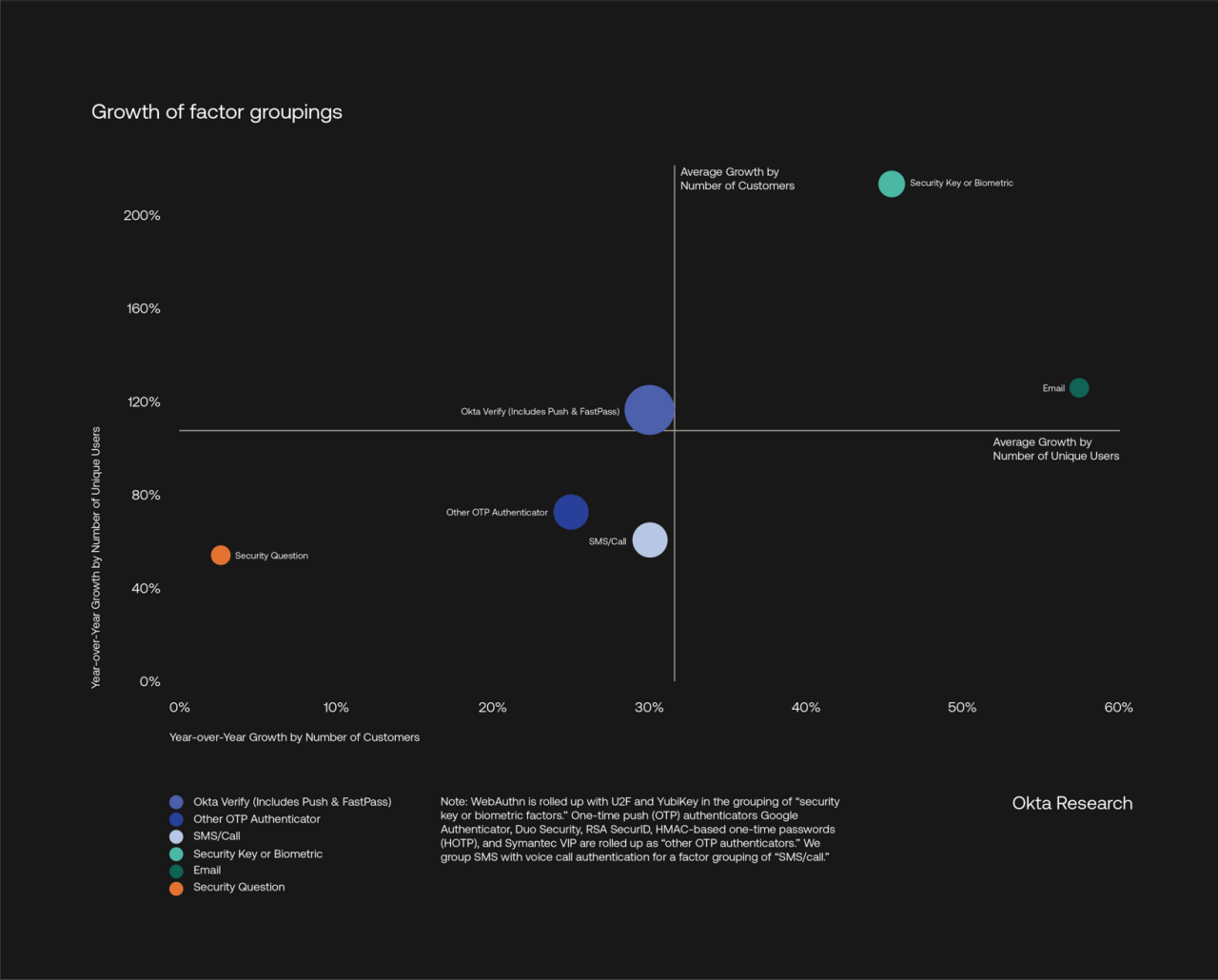Select the Security Key or Biometric data bubble
The width and height of the screenshot is (1218, 980).
point(891,184)
